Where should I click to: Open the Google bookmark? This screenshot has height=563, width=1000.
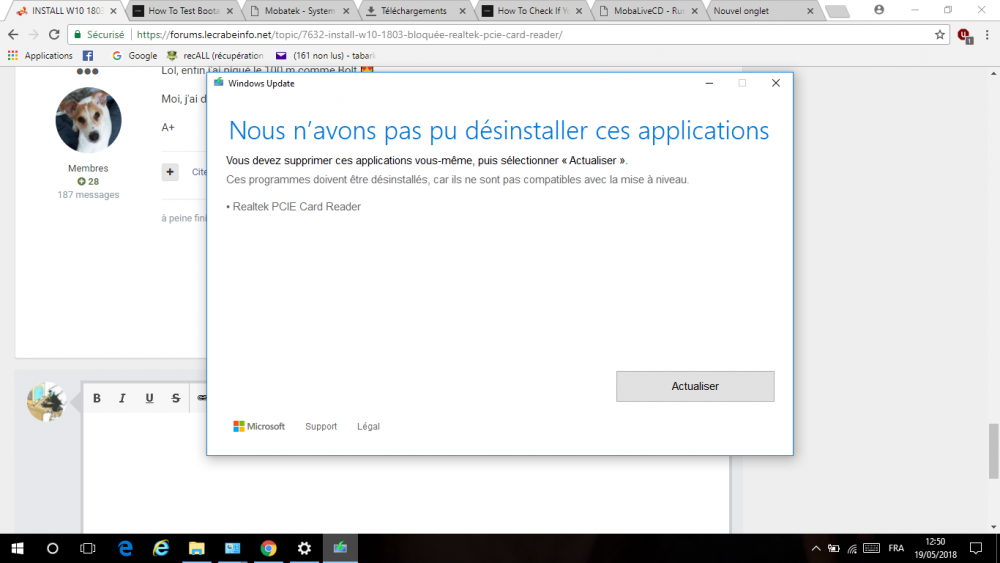click(135, 55)
